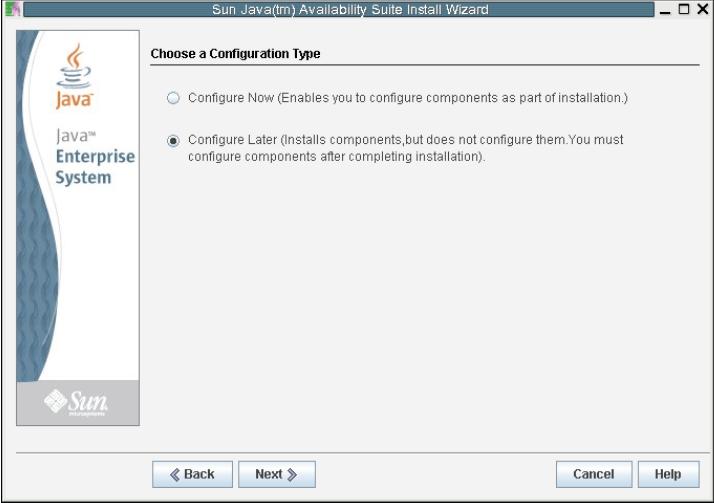The image size is (714, 503).
Task: Click the Sun Microsystems logo
Action: [76, 402]
